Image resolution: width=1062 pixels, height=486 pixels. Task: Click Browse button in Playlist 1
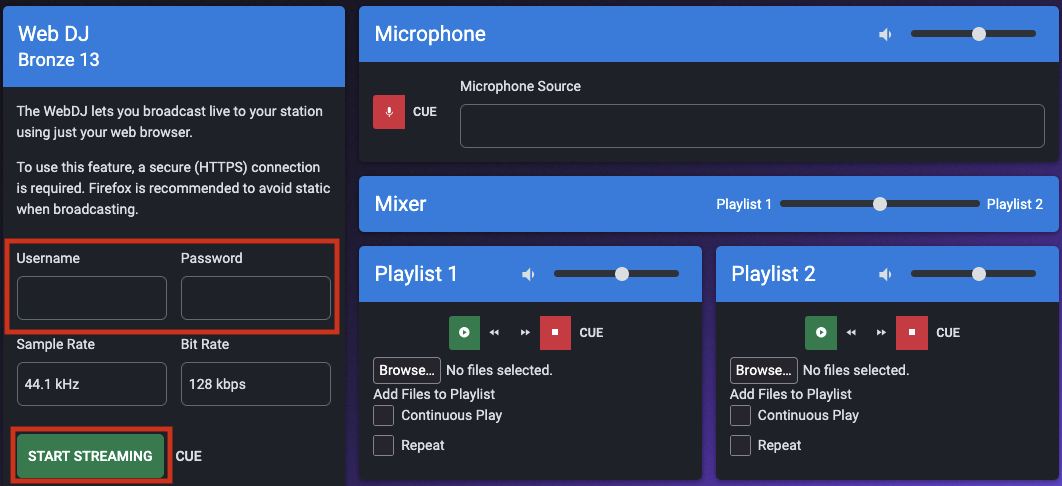[406, 370]
